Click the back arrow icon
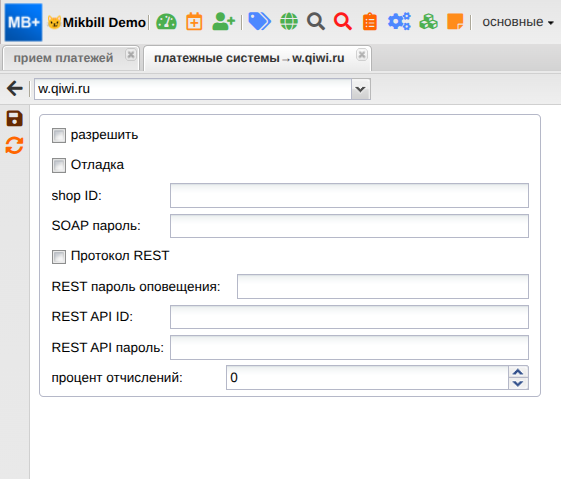Screen dimensions: 561x479 point(15,88)
